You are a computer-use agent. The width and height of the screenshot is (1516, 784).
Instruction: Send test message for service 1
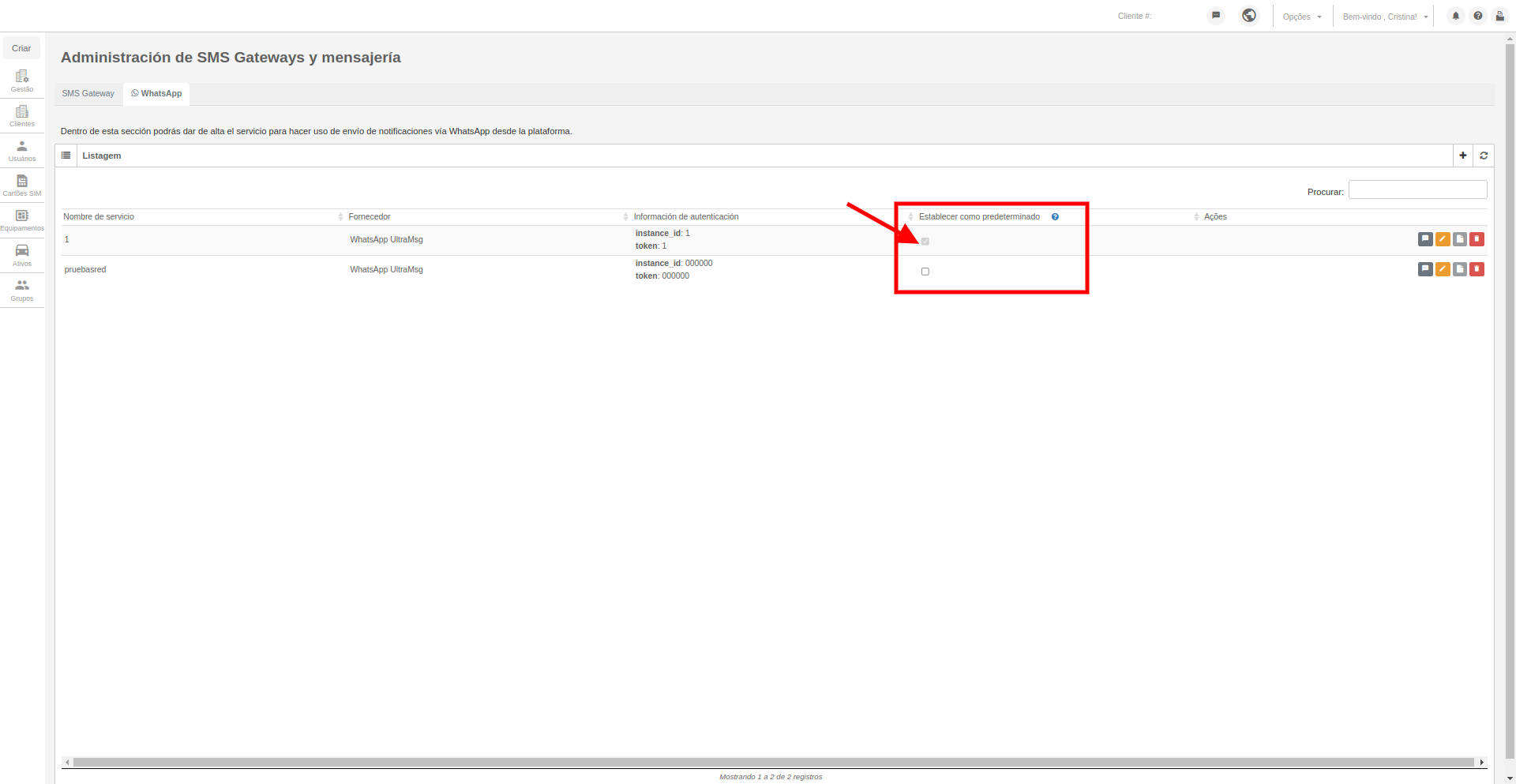pos(1425,239)
